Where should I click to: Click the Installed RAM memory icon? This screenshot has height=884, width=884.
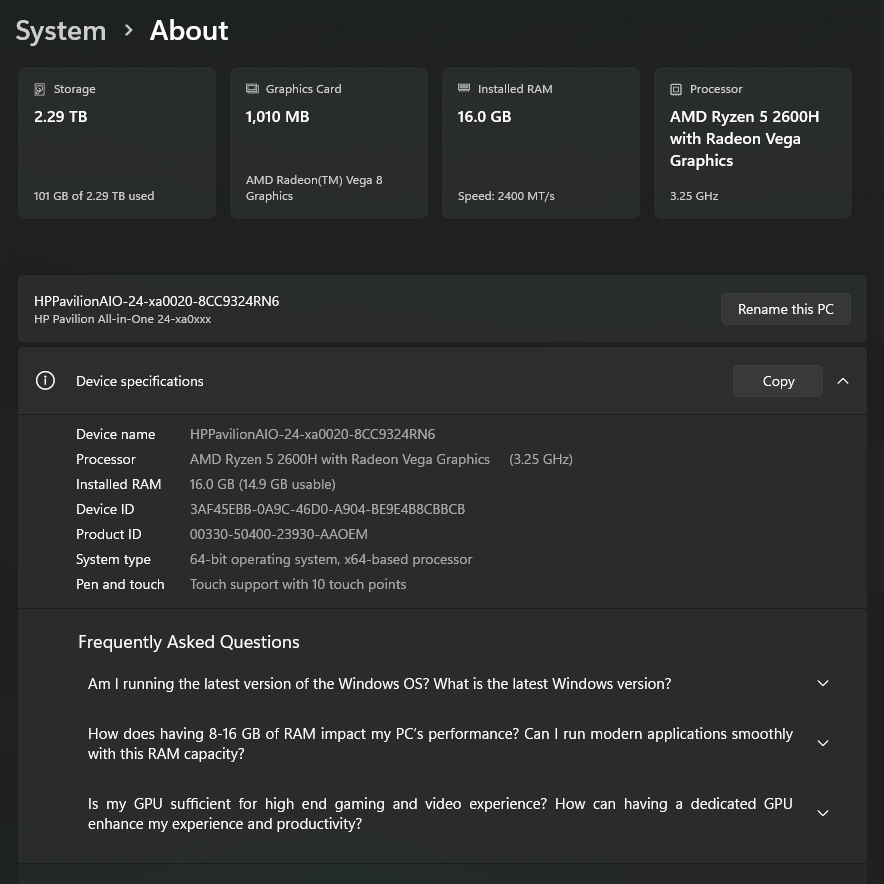pyautogui.click(x=464, y=88)
